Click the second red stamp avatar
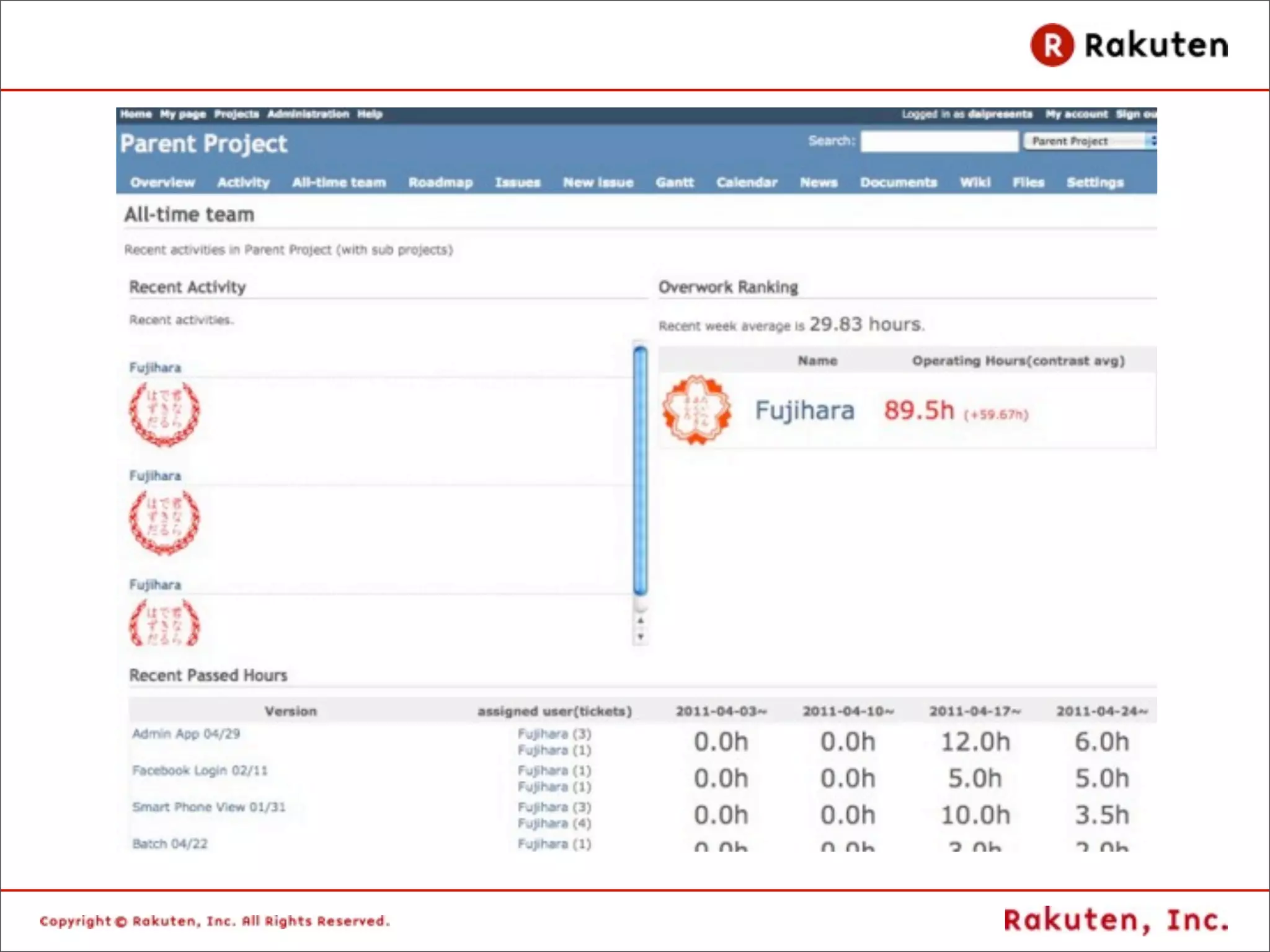 click(x=164, y=521)
